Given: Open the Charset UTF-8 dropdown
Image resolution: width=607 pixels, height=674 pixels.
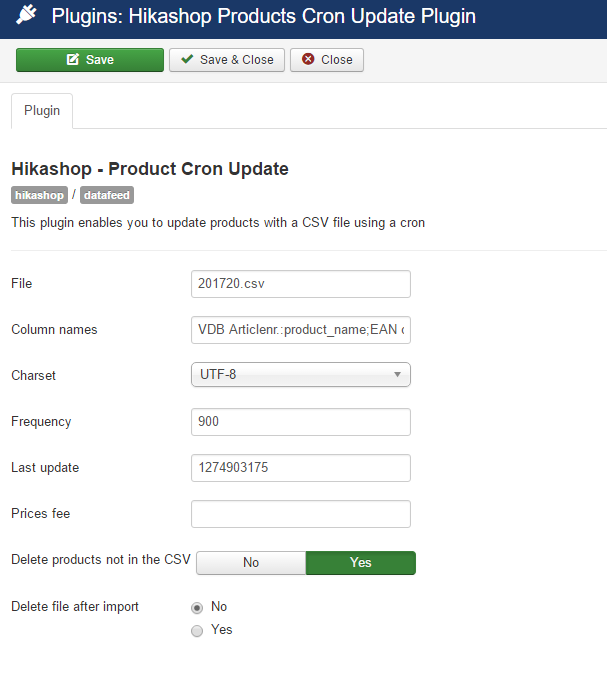Looking at the screenshot, I should (301, 375).
